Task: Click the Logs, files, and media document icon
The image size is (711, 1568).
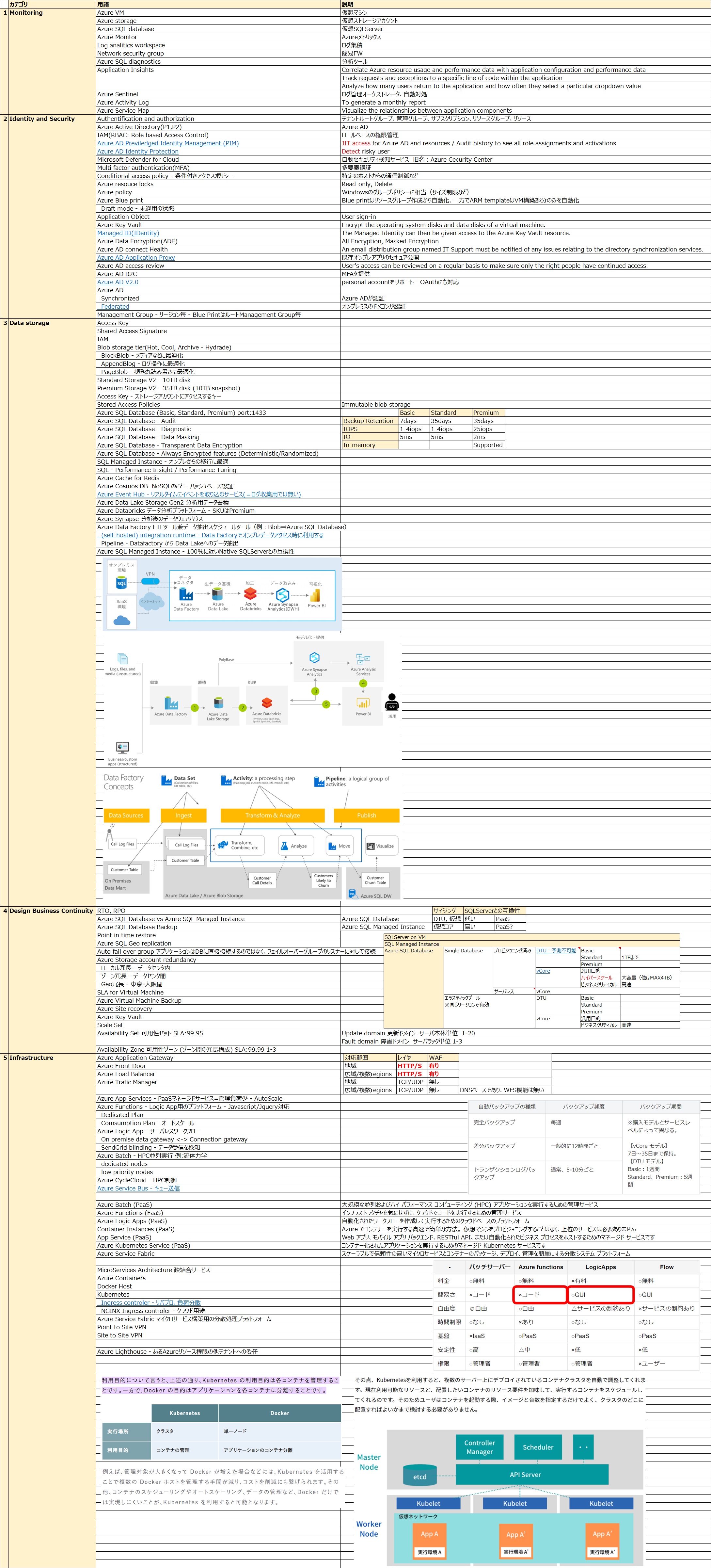Action: pyautogui.click(x=122, y=659)
